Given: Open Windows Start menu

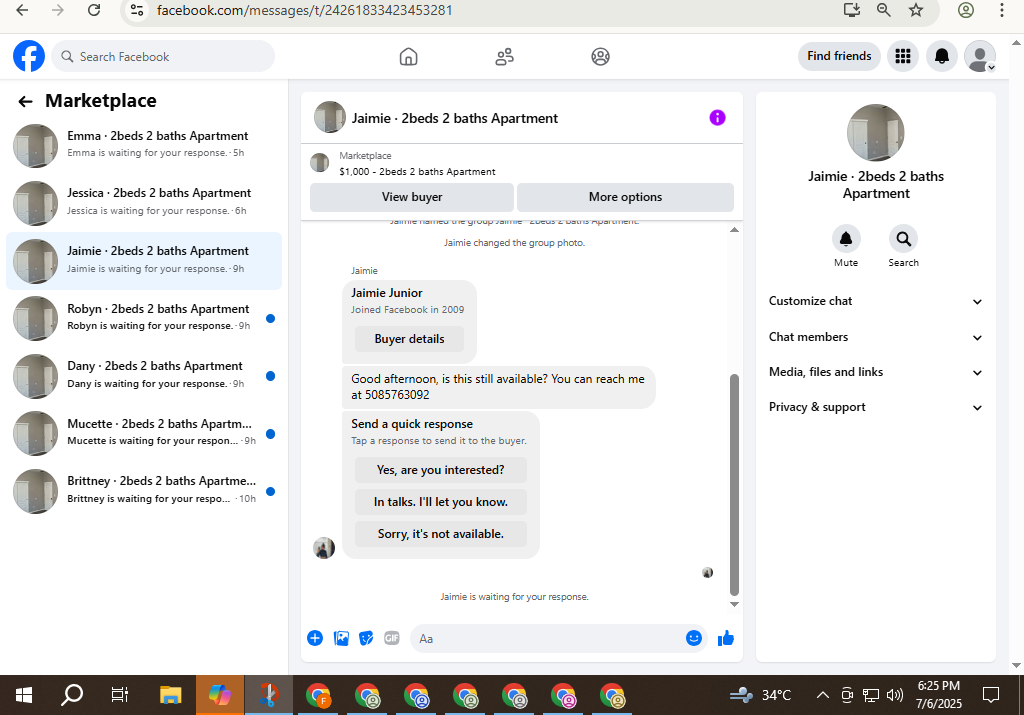Looking at the screenshot, I should tap(24, 695).
